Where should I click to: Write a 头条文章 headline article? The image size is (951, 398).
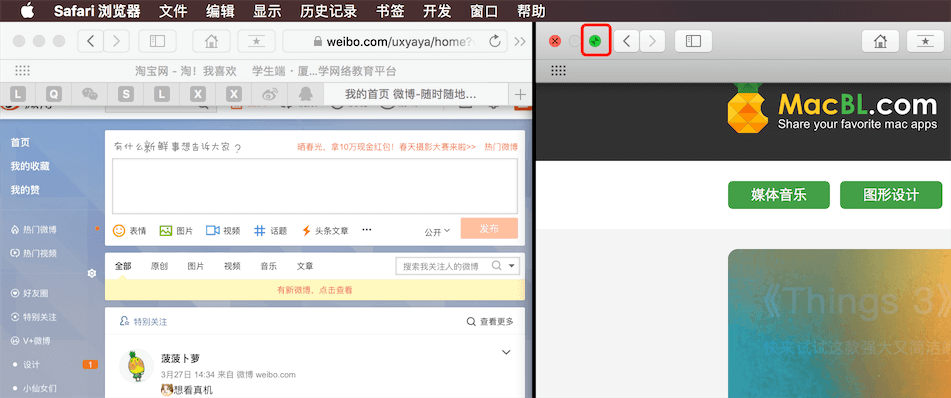click(325, 231)
